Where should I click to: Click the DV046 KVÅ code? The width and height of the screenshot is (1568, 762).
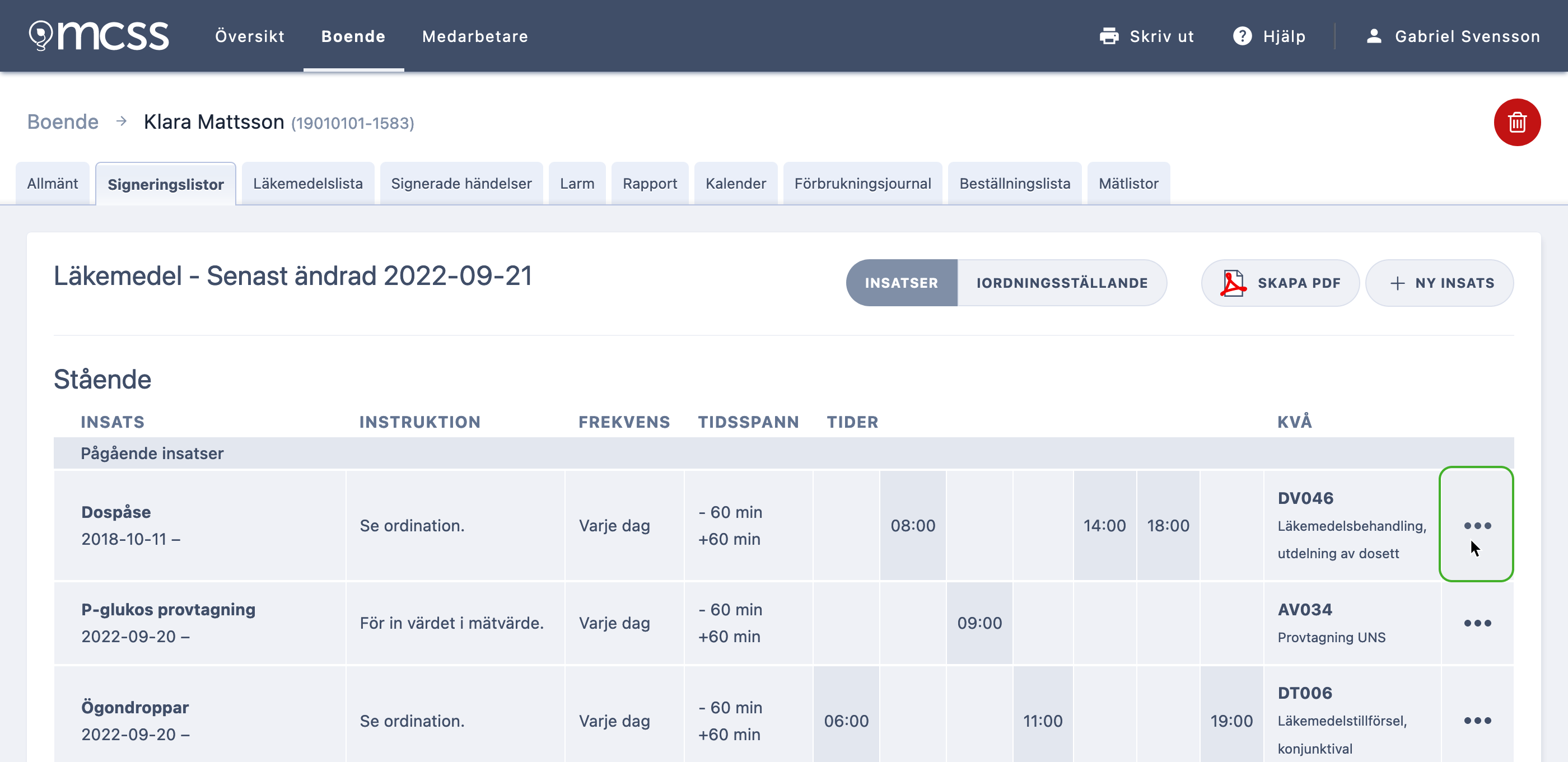coord(1305,498)
